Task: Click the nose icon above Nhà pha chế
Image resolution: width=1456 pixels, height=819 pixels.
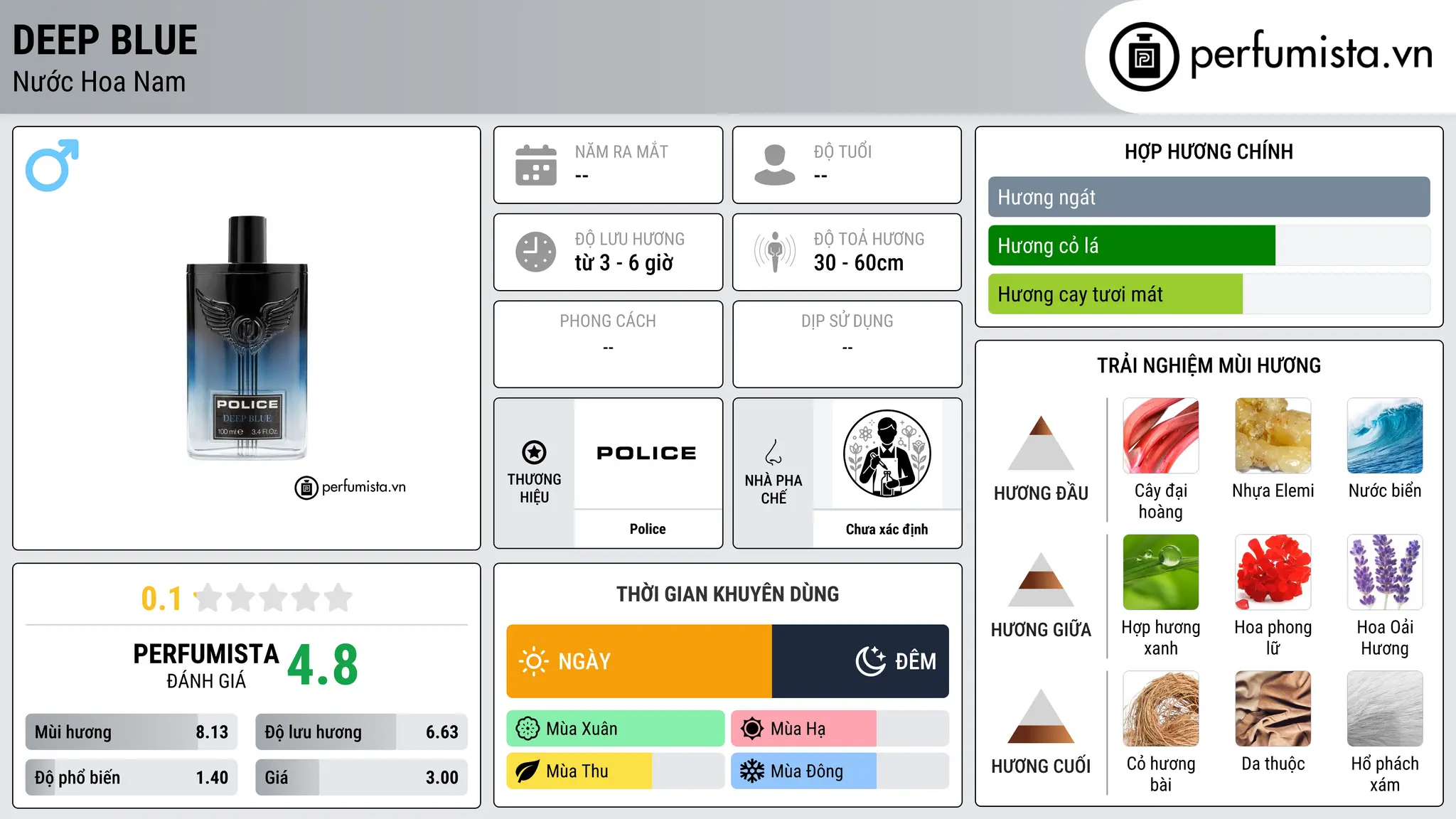Action: tap(773, 452)
